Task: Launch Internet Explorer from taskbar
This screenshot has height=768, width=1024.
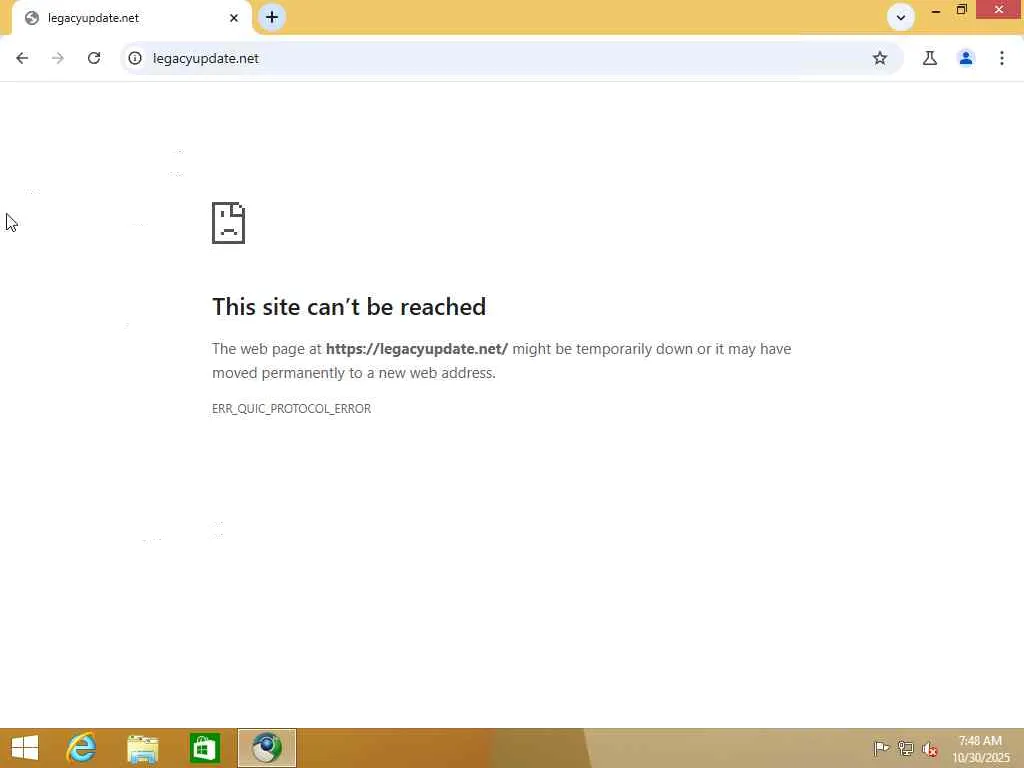Action: 82,748
